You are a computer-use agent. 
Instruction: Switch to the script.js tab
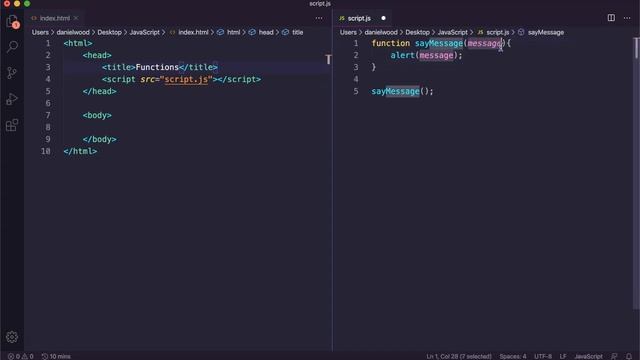click(359, 18)
